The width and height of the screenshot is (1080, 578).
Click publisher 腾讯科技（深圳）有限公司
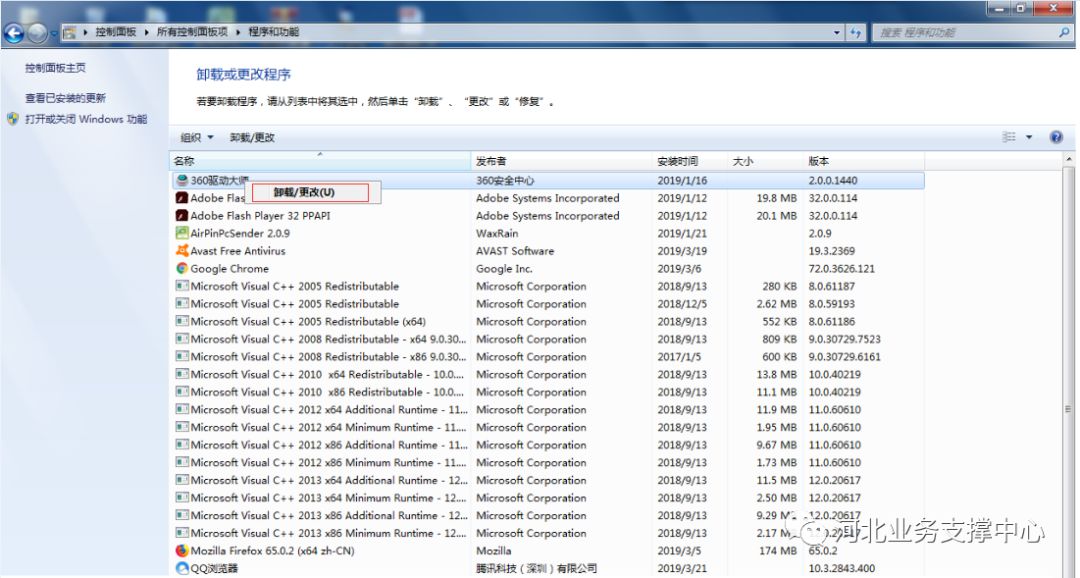point(536,568)
